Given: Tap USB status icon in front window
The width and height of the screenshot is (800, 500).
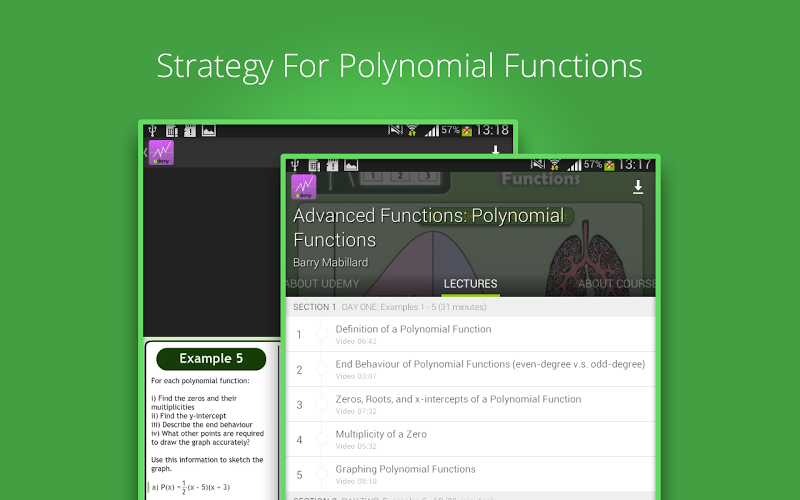Looking at the screenshot, I should click(294, 165).
